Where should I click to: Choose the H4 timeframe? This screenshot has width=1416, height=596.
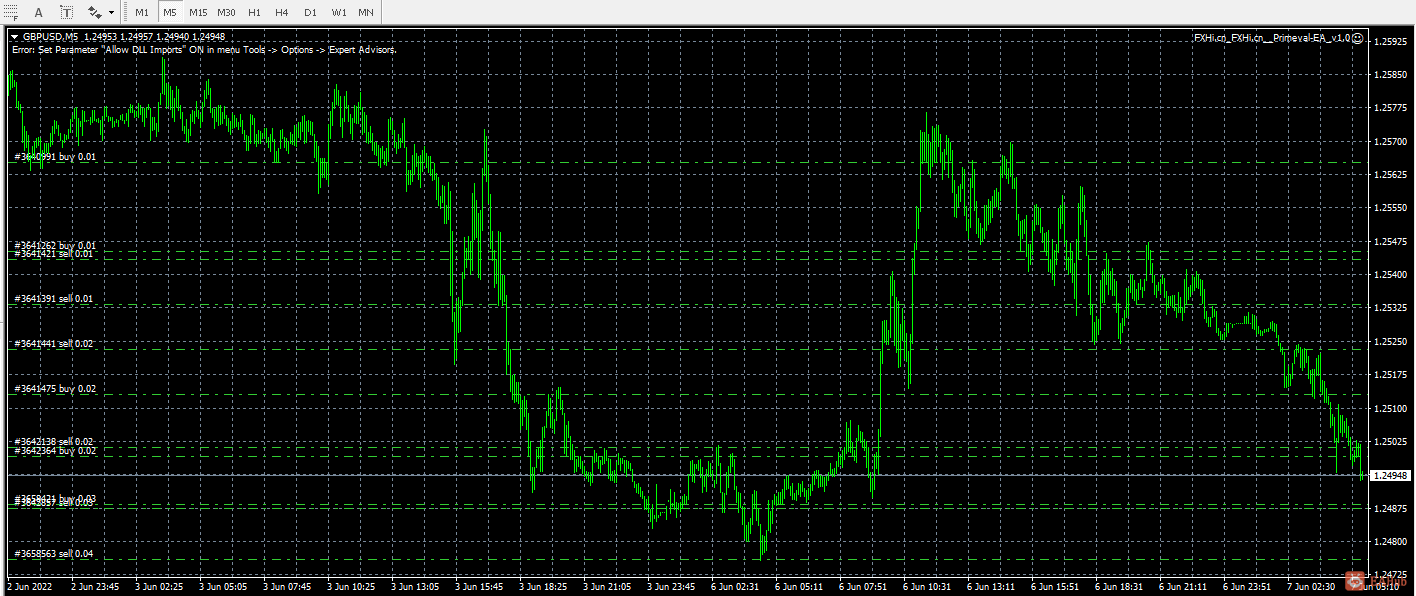tap(282, 12)
